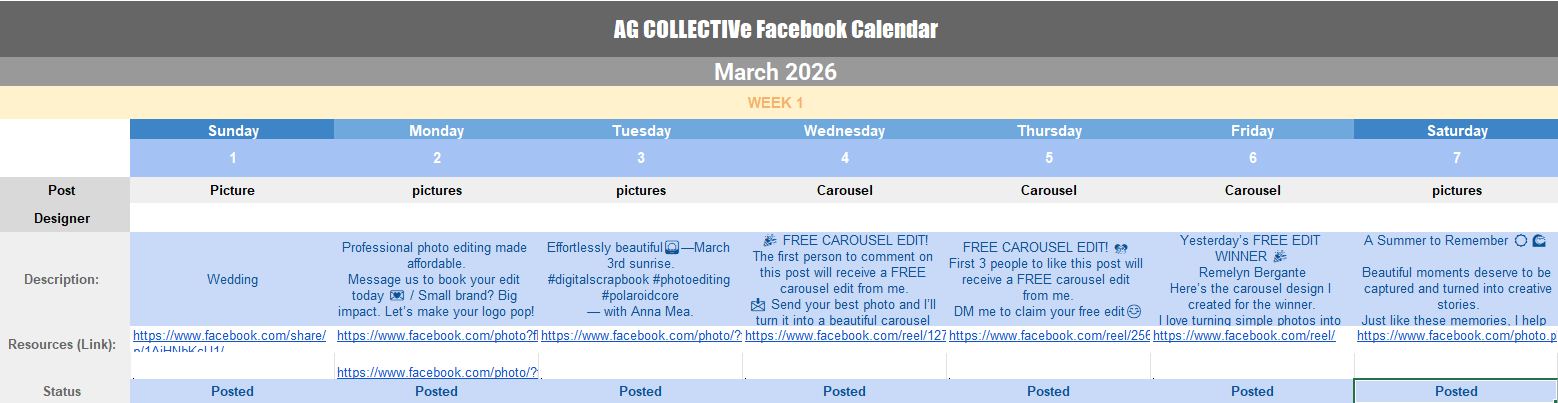1558x403 pixels.
Task: Open Saturday's Facebook photo resource link
Action: (1456, 336)
